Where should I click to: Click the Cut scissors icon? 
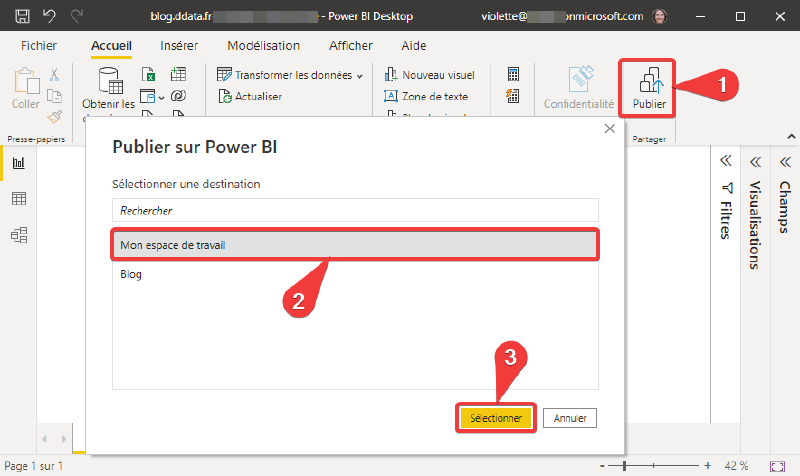coord(54,74)
